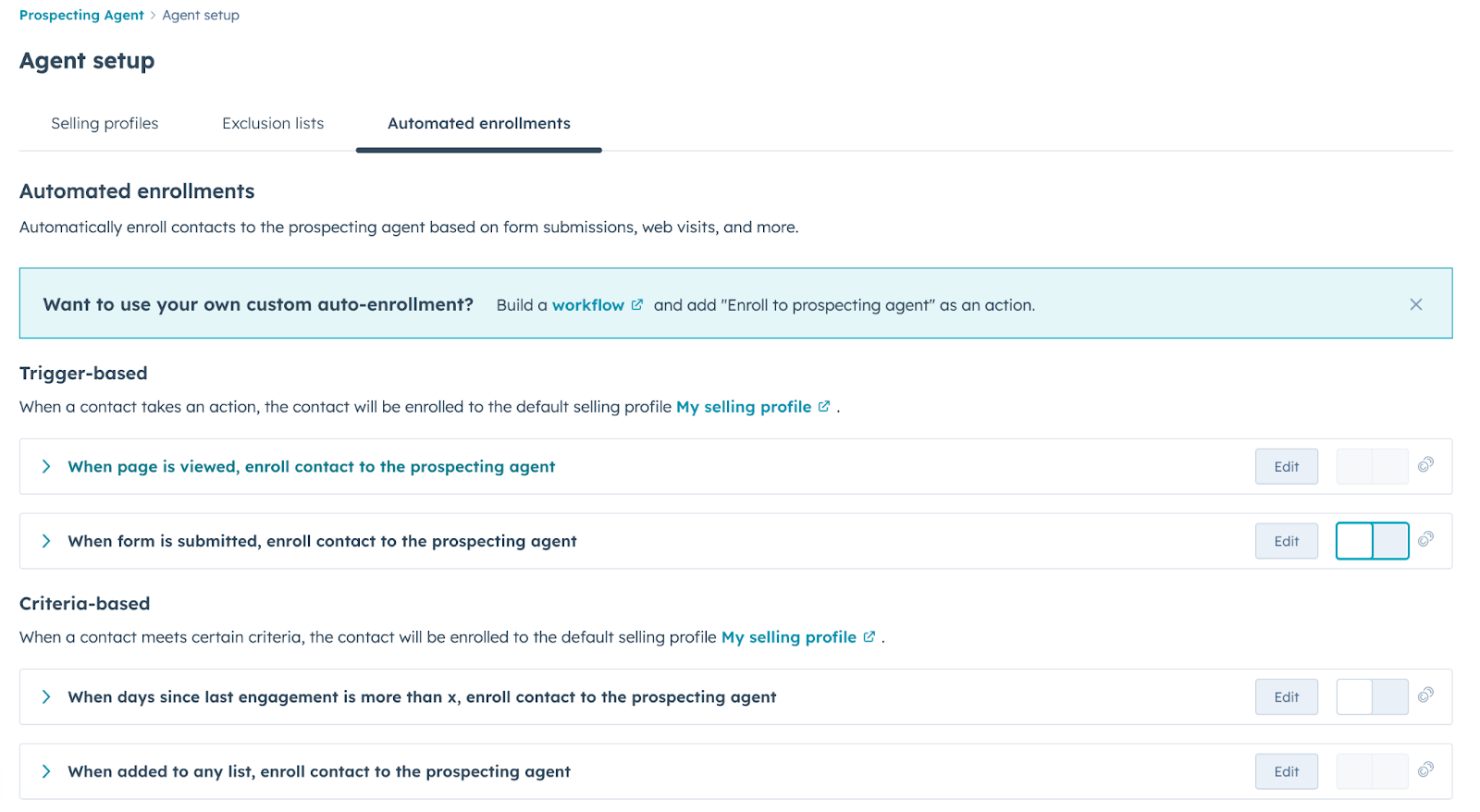Click 'When form is submitted, enroll contact' title
This screenshot has width=1480, height=812.
[322, 541]
